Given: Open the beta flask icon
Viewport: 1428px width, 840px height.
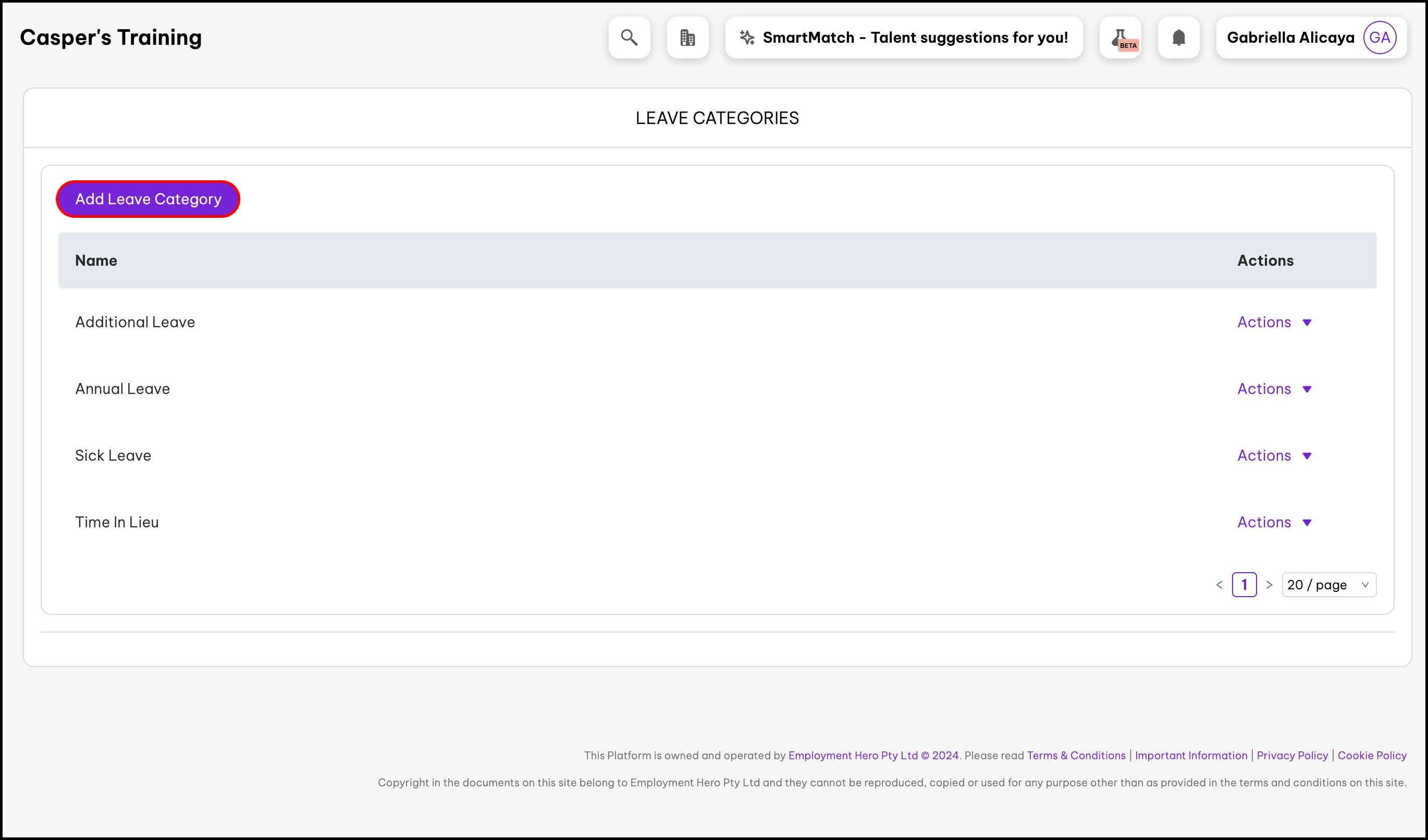Looking at the screenshot, I should [1121, 38].
